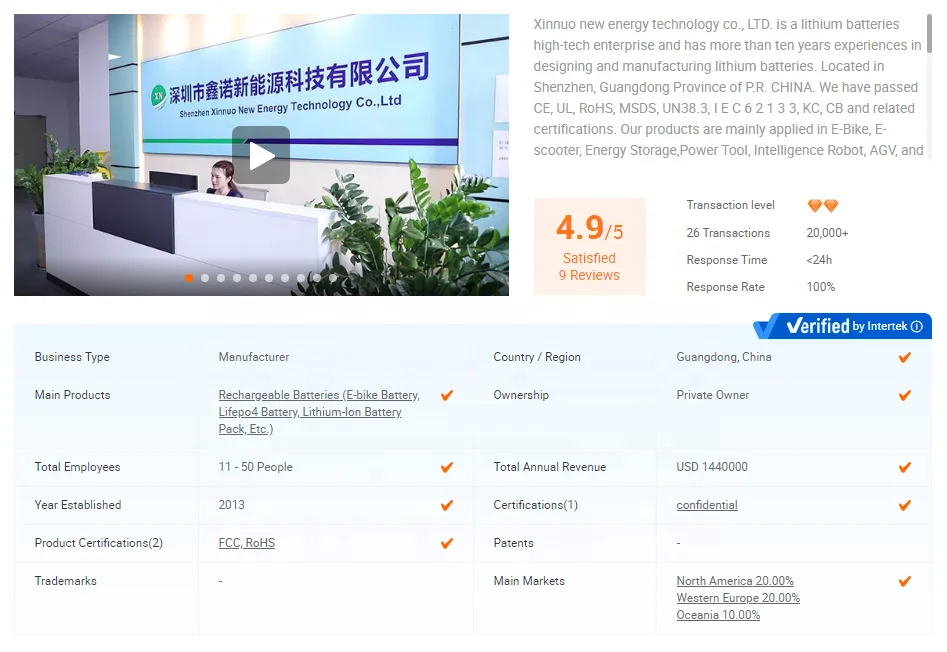The width and height of the screenshot is (947, 652).
Task: Click the 'Response Rate' label
Action: tap(725, 287)
